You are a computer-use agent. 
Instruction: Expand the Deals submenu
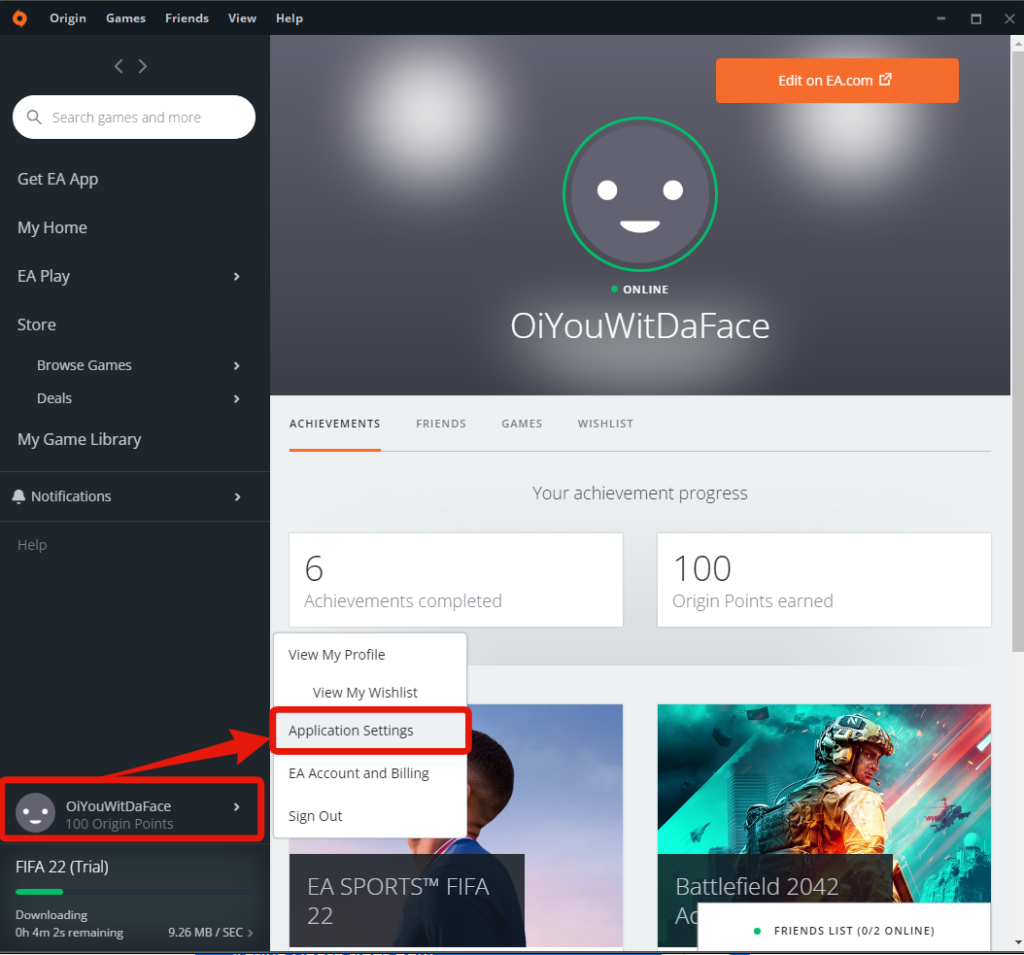236,398
